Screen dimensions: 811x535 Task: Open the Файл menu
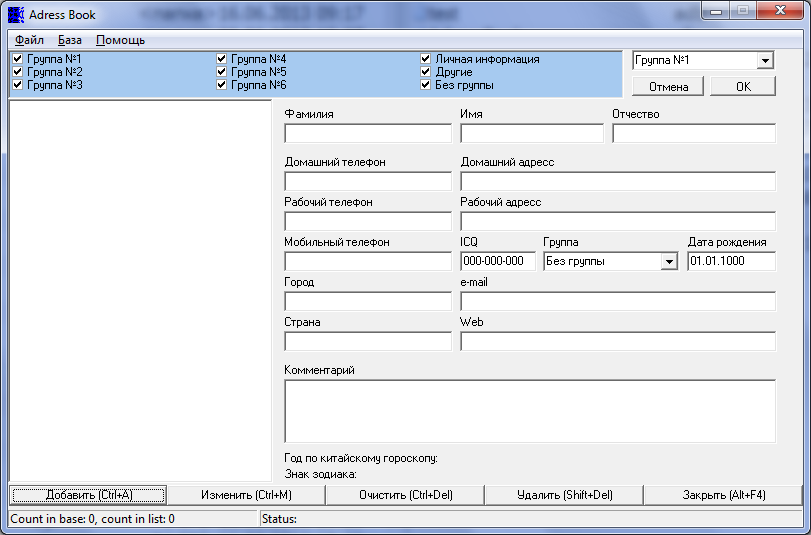[30, 40]
